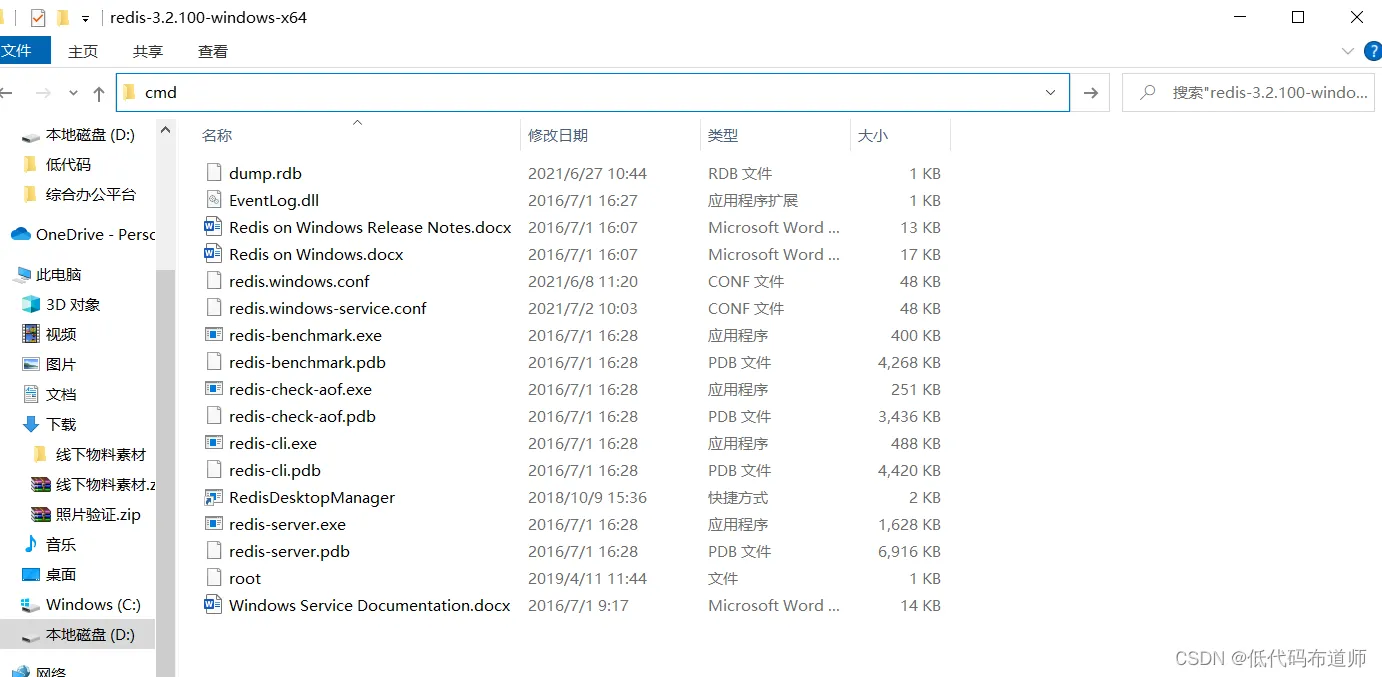Screen dimensions: 1382x677
Task: Click Word icon of Windows Service Documentation.docx
Action: (213, 605)
